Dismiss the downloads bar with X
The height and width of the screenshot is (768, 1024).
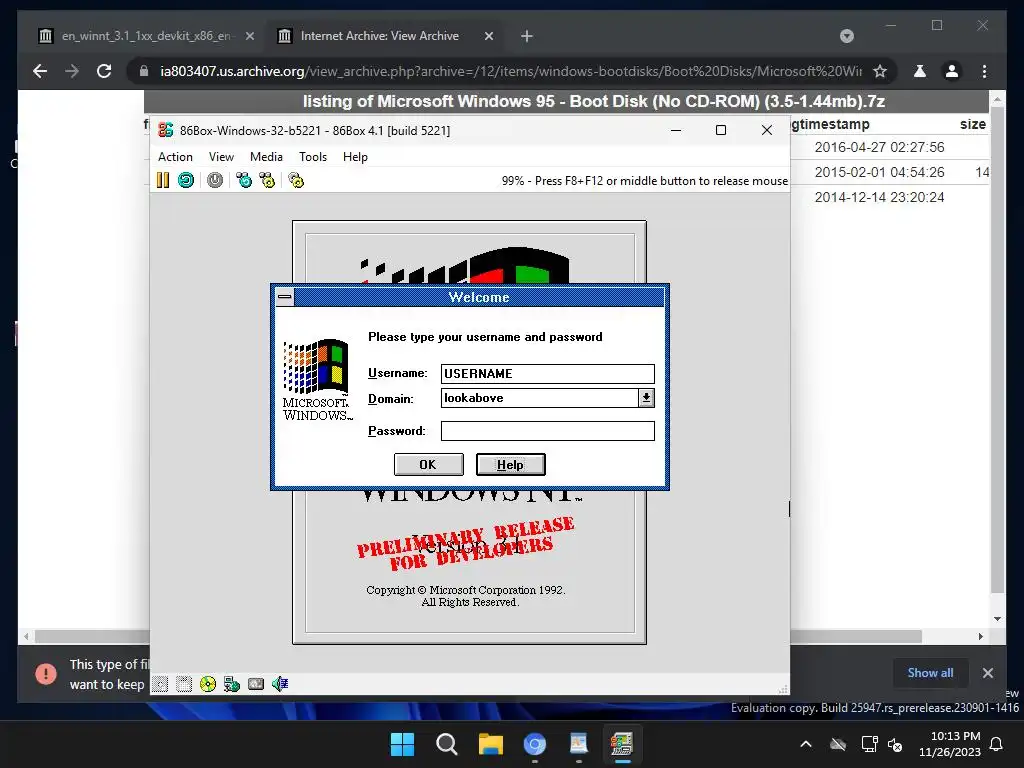coord(987,673)
